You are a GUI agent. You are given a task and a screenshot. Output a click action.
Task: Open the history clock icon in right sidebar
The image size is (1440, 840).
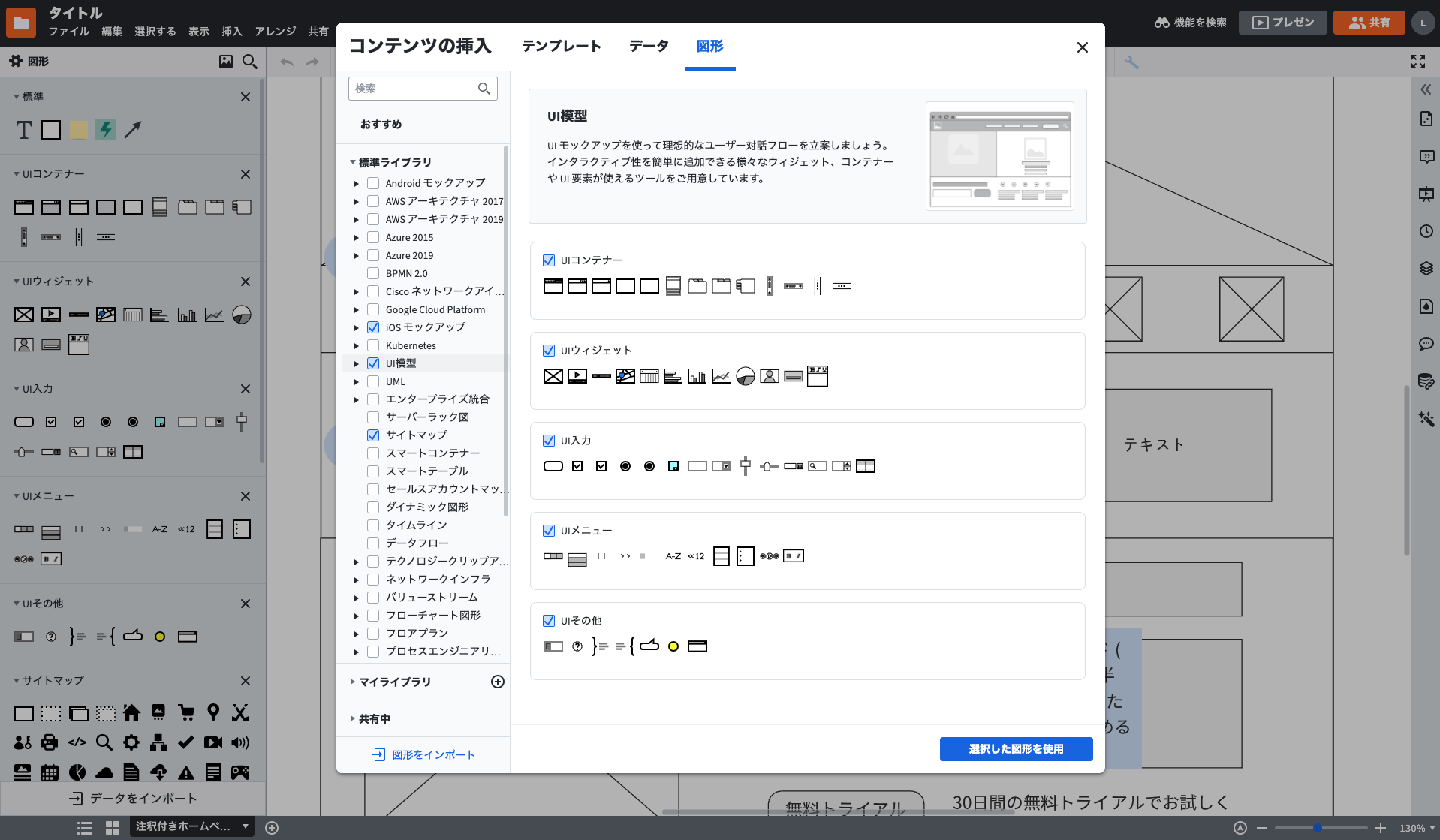tap(1426, 231)
